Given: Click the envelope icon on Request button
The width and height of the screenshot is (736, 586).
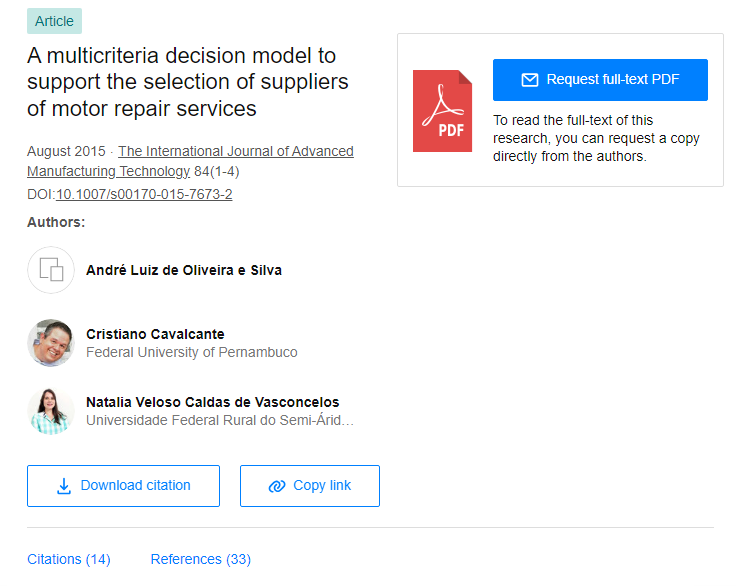Looking at the screenshot, I should (530, 80).
